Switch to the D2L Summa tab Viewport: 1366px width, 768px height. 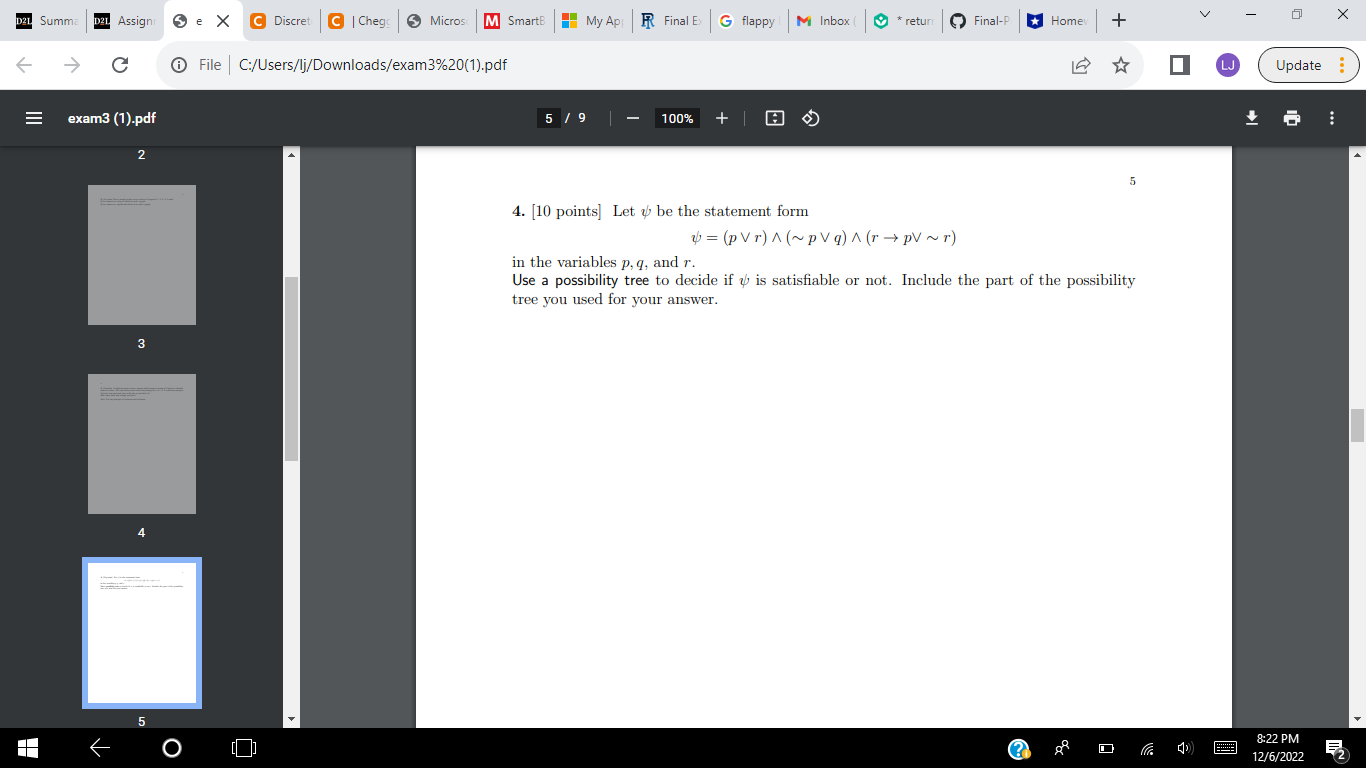44,20
